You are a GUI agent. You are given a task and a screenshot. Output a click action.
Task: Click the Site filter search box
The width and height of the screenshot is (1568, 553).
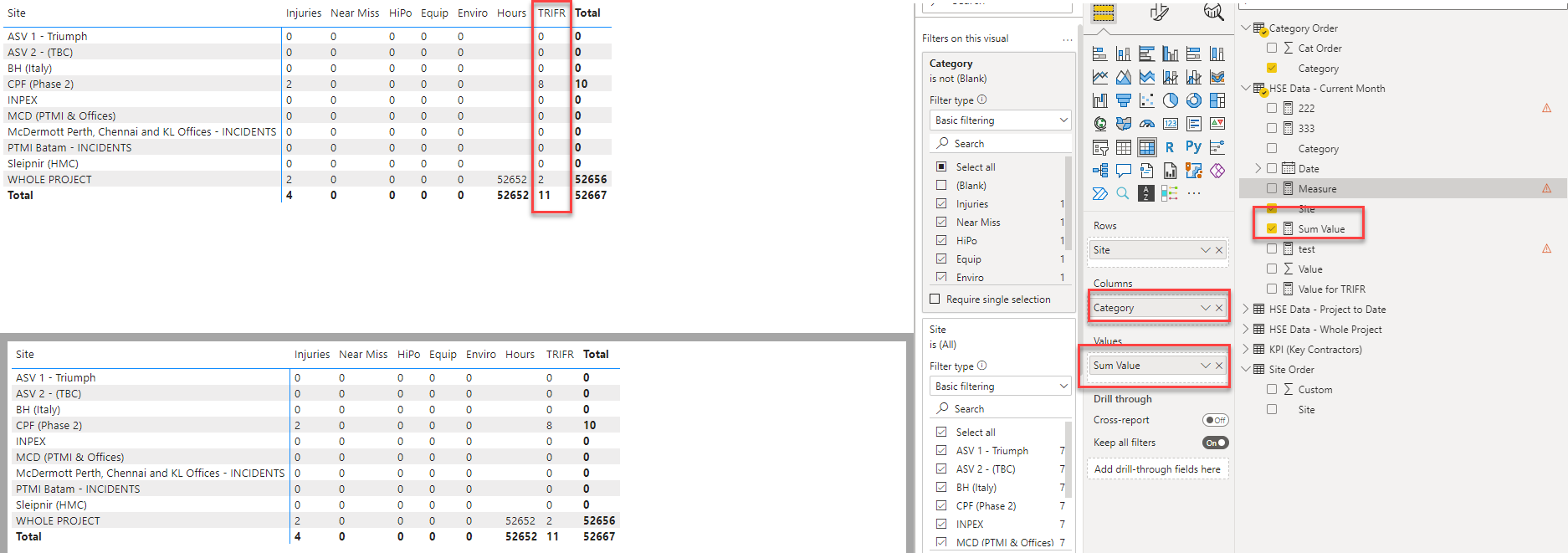pos(1001,408)
